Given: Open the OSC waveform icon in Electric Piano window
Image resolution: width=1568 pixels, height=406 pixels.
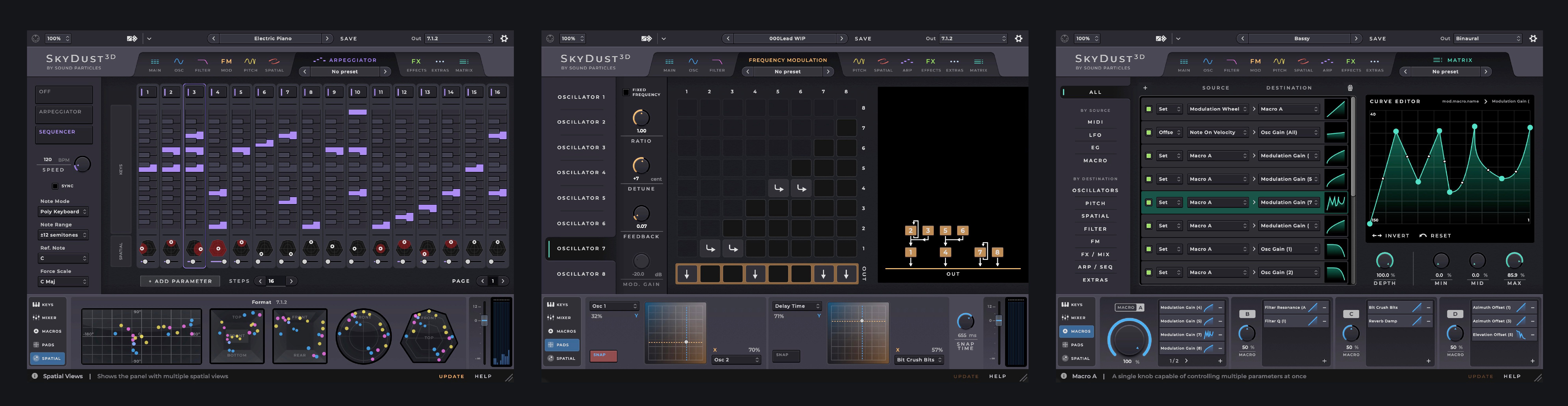Looking at the screenshot, I should 179,64.
